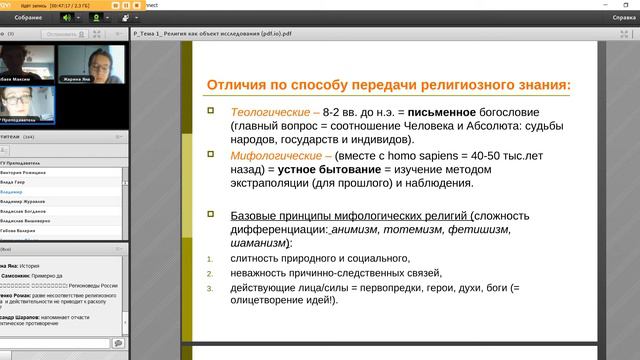Select attendee Владимир Журавлев
This screenshot has width=640, height=360.
61,202
